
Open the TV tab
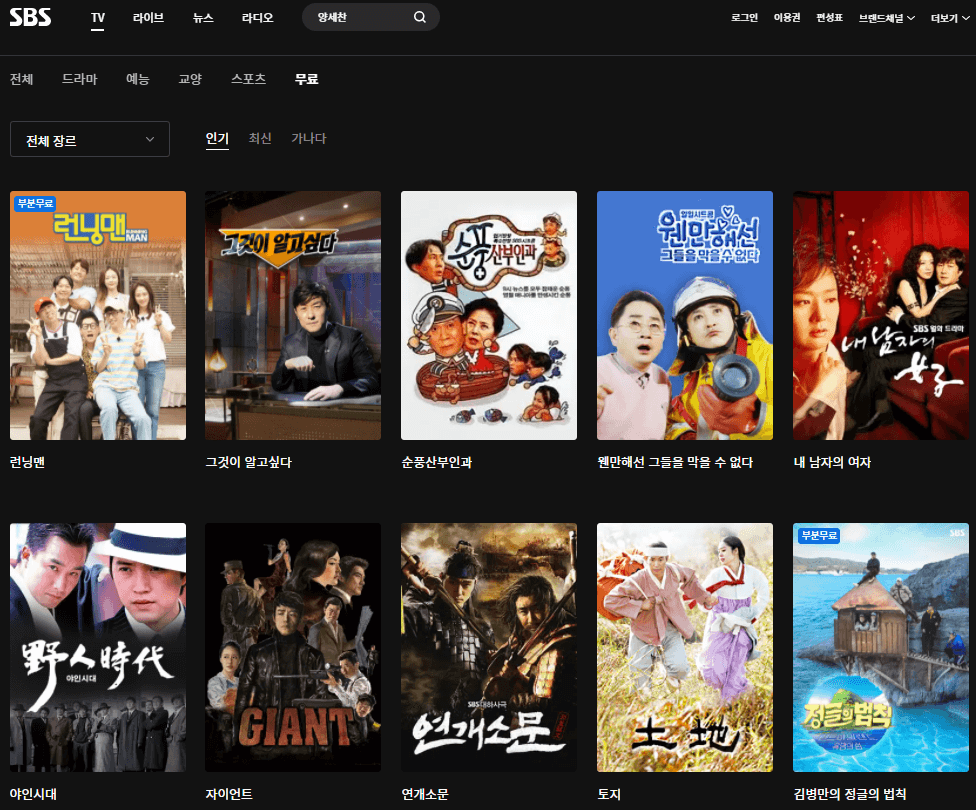coord(98,17)
